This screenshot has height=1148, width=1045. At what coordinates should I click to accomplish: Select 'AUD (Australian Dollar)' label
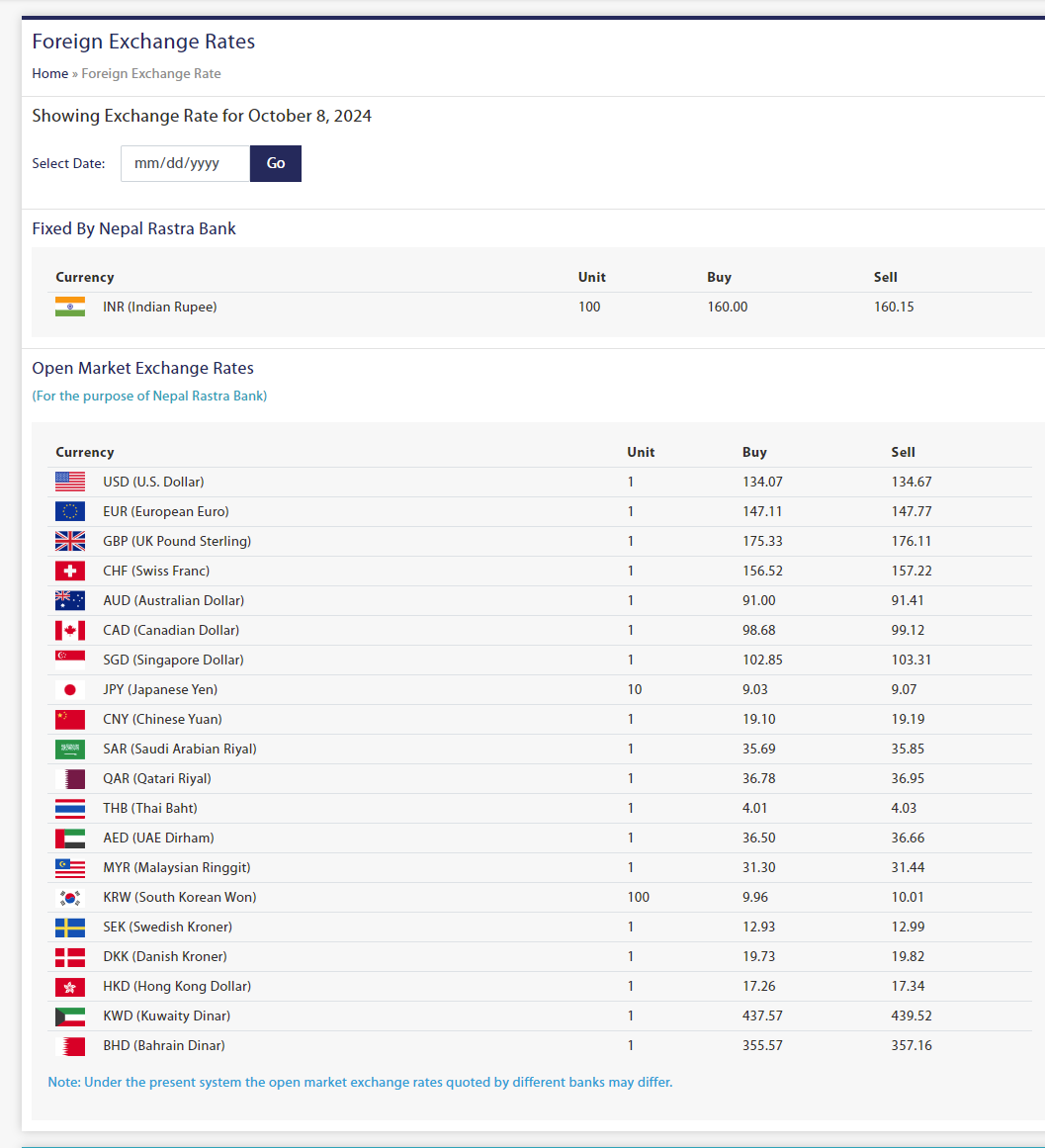173,600
